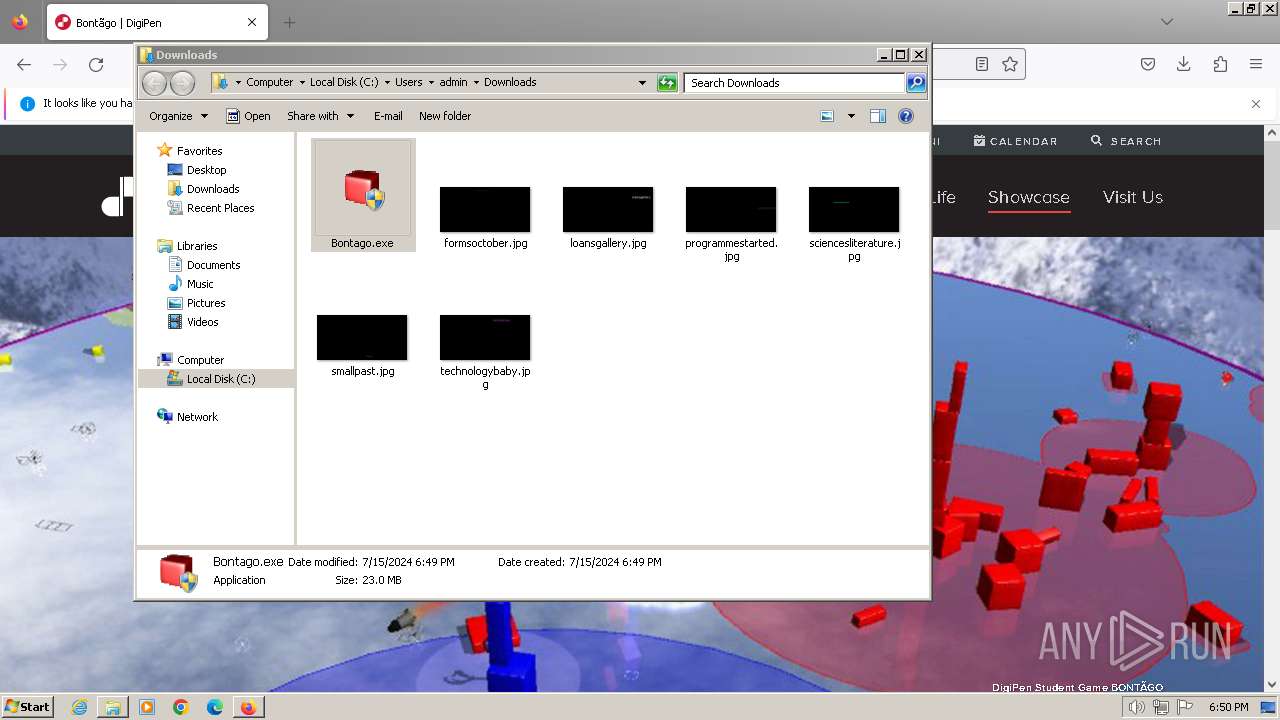Click the Explorer help question mark icon
1280x720 pixels.
click(x=906, y=116)
